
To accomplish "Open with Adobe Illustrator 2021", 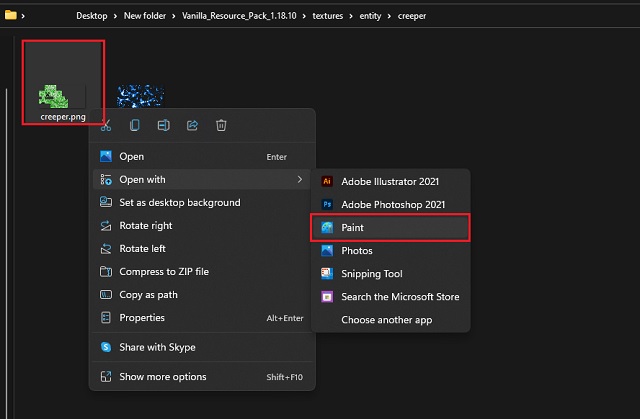I will point(391,182).
